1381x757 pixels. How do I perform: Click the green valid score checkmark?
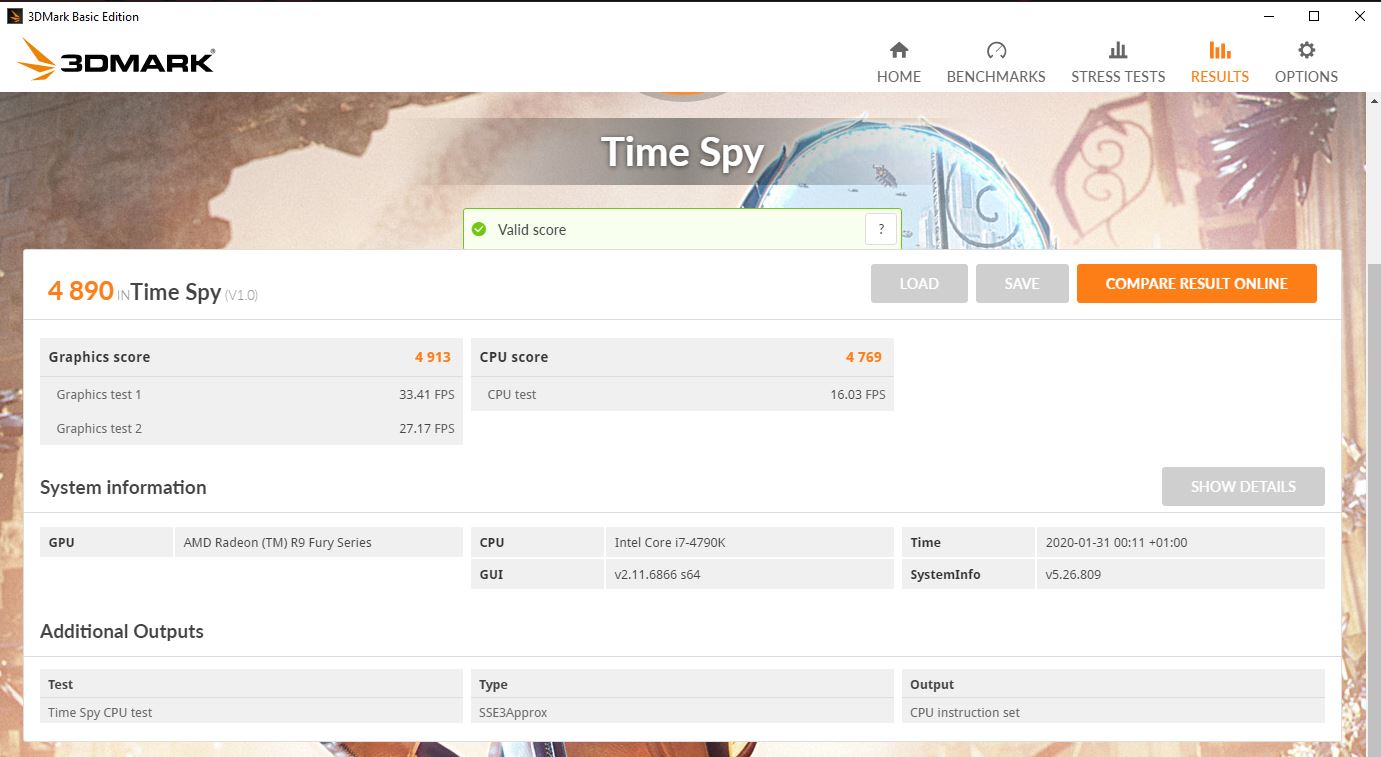click(479, 229)
